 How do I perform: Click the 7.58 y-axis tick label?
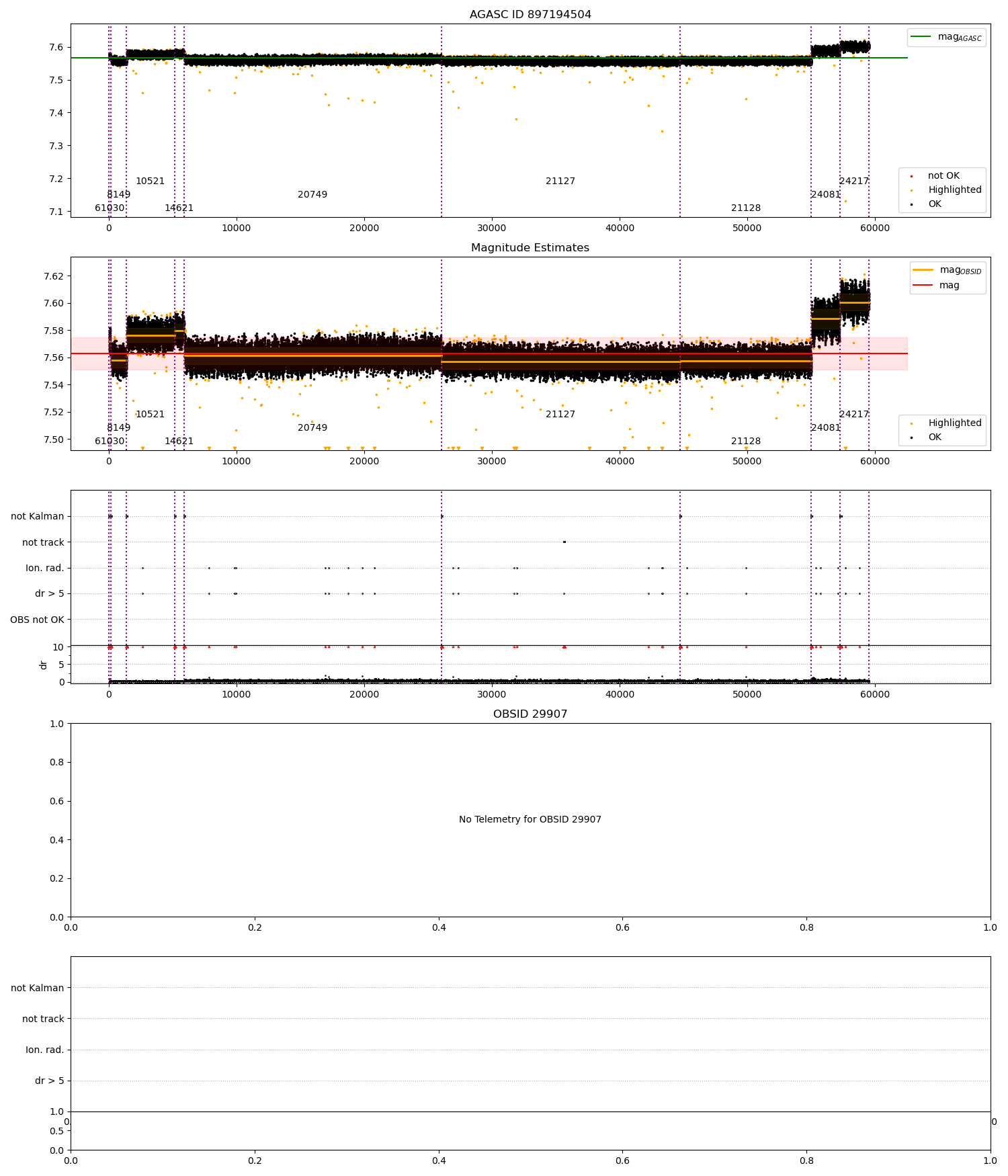[x=53, y=331]
